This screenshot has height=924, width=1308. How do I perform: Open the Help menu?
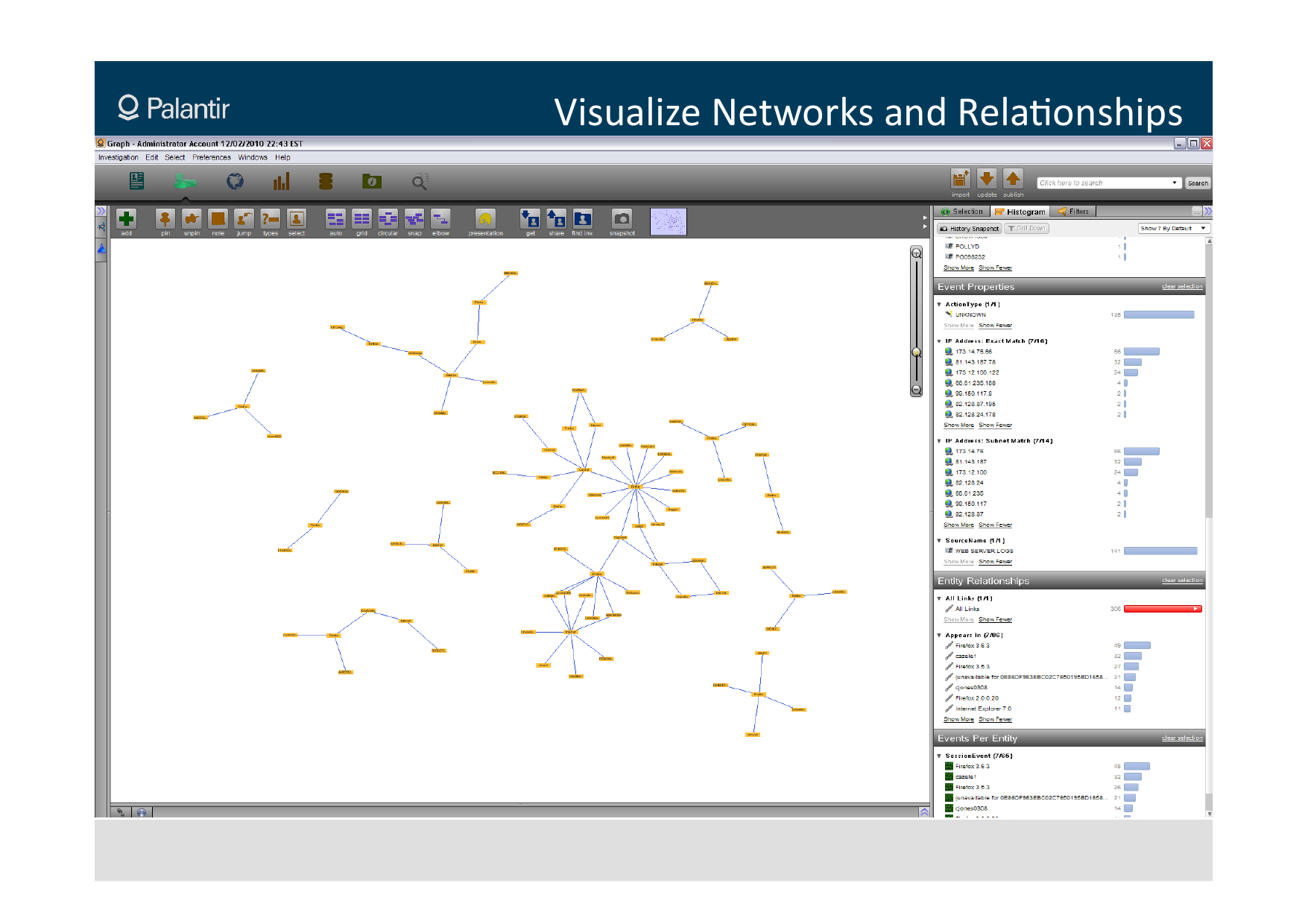click(282, 157)
